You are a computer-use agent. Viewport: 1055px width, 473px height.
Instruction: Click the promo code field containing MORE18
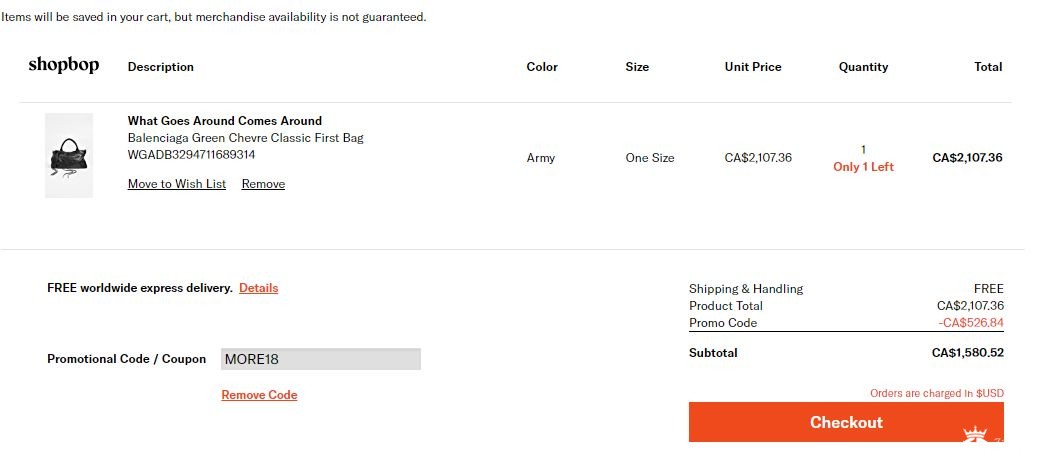click(x=320, y=359)
